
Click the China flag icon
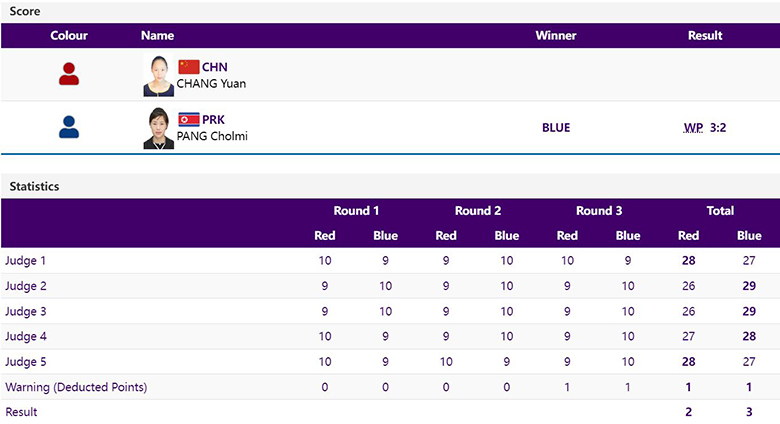coord(189,67)
